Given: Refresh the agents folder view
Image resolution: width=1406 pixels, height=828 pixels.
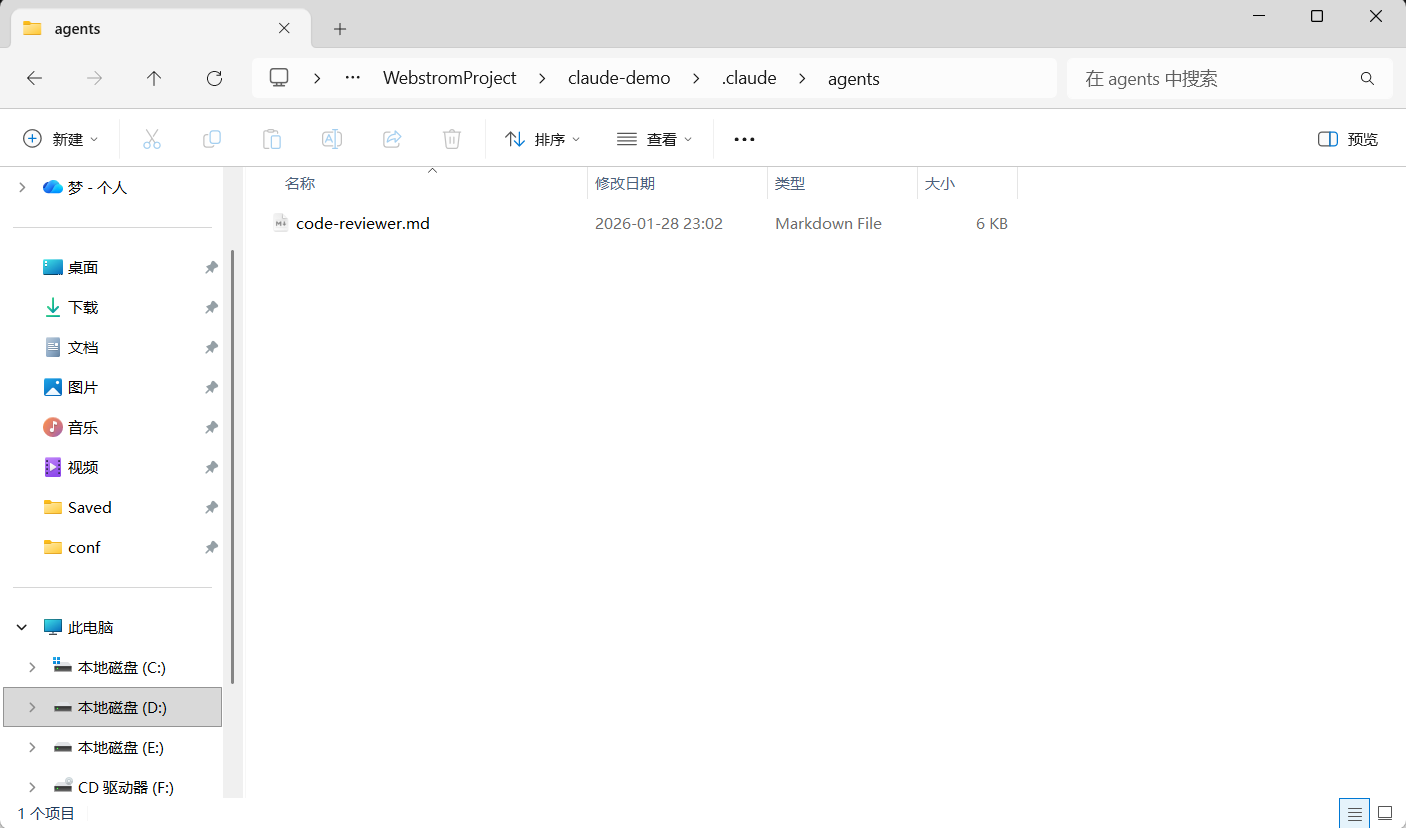Looking at the screenshot, I should [214, 78].
